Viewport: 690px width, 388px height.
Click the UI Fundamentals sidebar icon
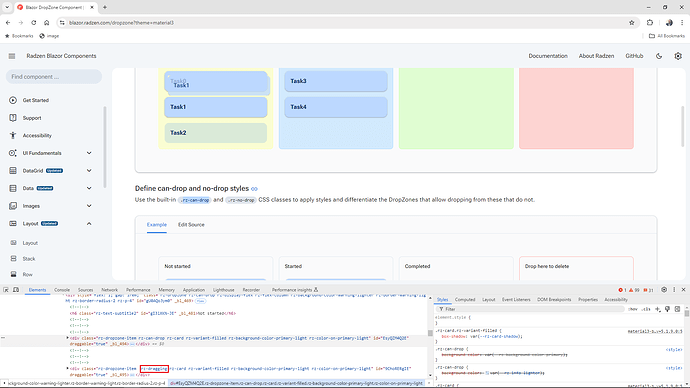[x=13, y=153]
